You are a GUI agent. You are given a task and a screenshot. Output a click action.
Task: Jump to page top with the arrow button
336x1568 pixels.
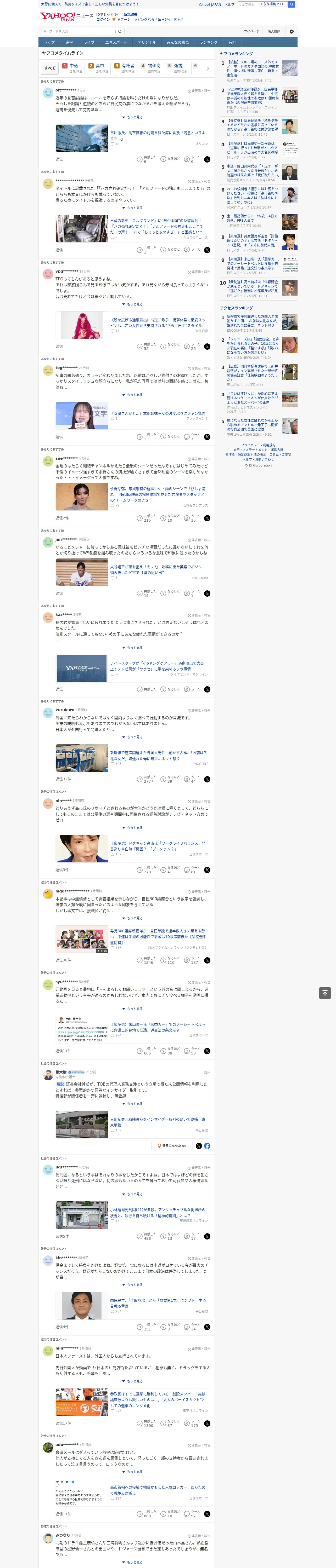coord(325,993)
